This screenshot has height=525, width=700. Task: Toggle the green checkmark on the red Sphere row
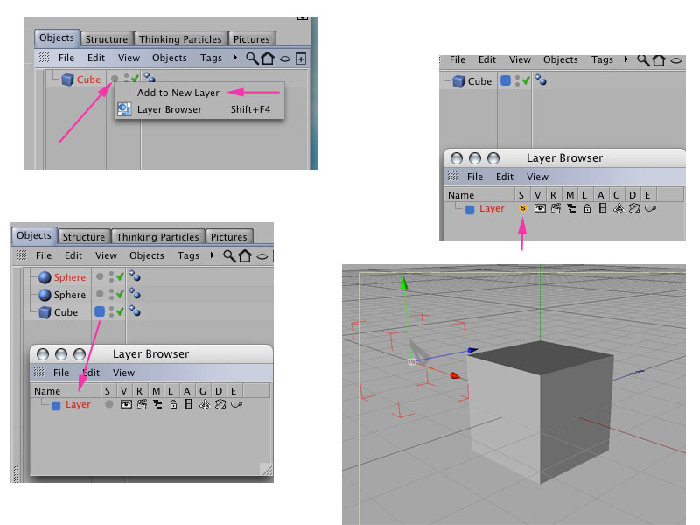(120, 277)
